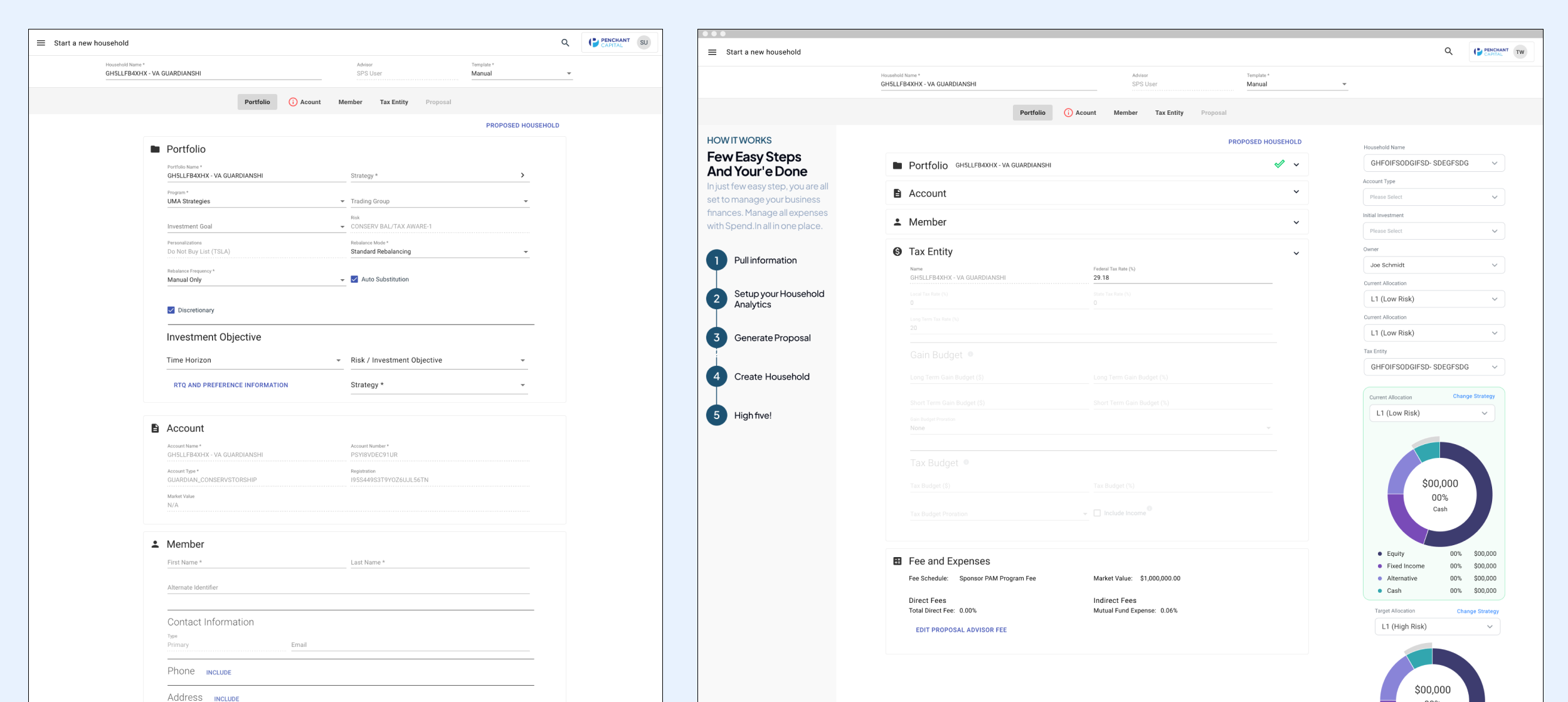Click Account document icon in right window
The height and width of the screenshot is (702, 1568).
coord(897,194)
